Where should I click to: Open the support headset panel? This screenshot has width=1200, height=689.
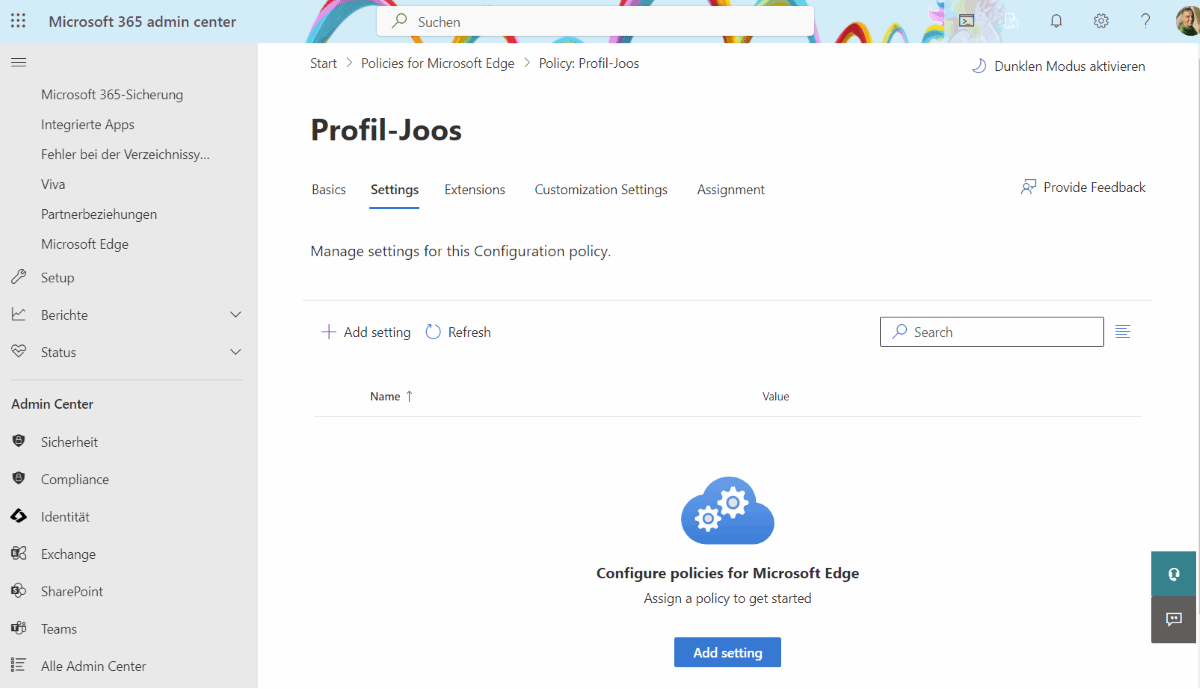tap(1173, 574)
